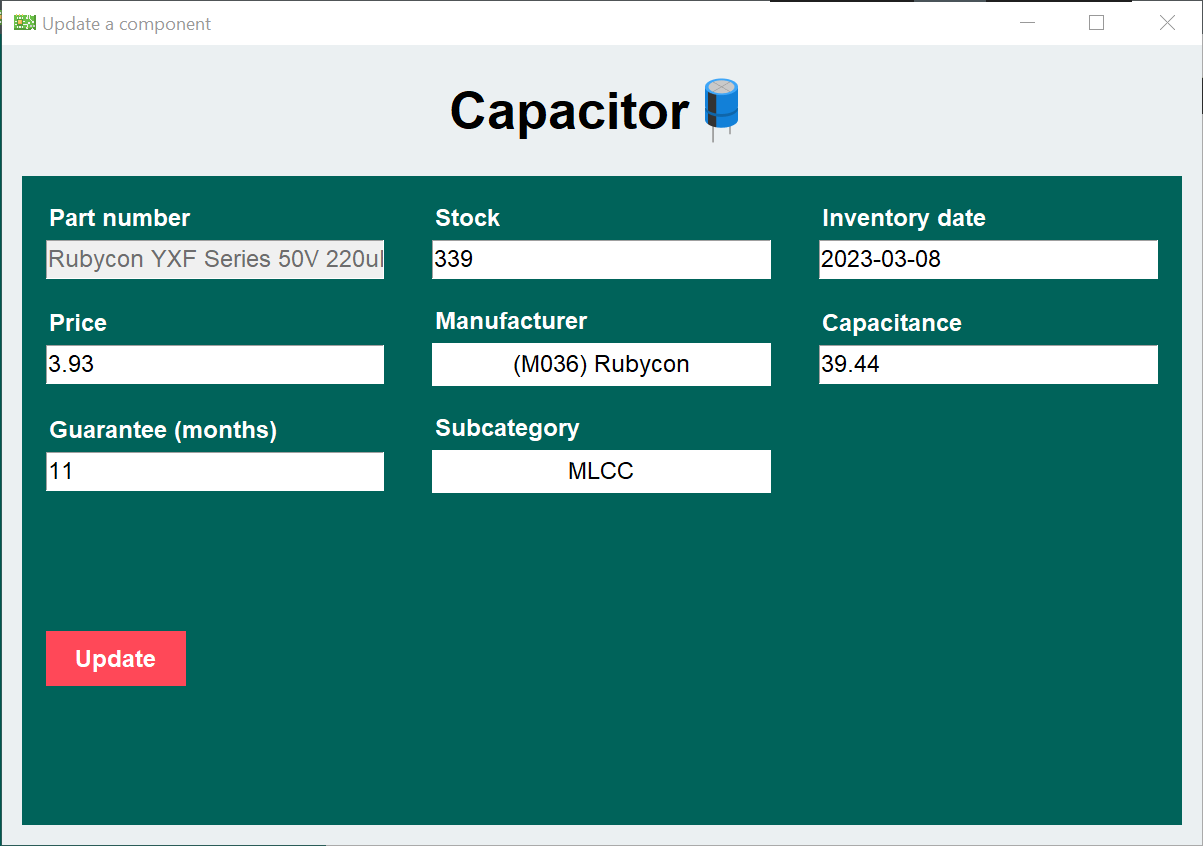Image resolution: width=1203 pixels, height=846 pixels.
Task: Click the Stock label
Action: 468,218
